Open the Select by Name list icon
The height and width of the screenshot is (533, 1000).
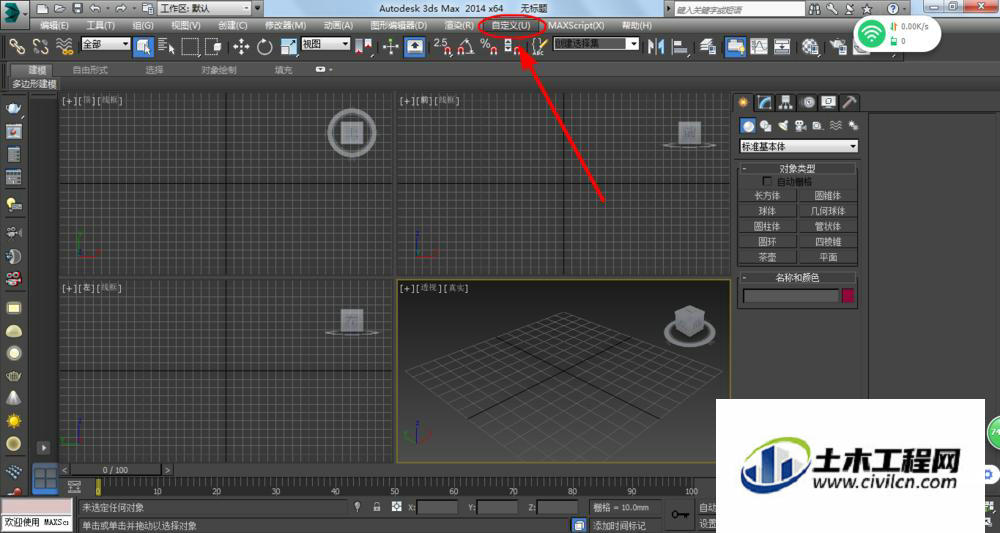[x=166, y=47]
